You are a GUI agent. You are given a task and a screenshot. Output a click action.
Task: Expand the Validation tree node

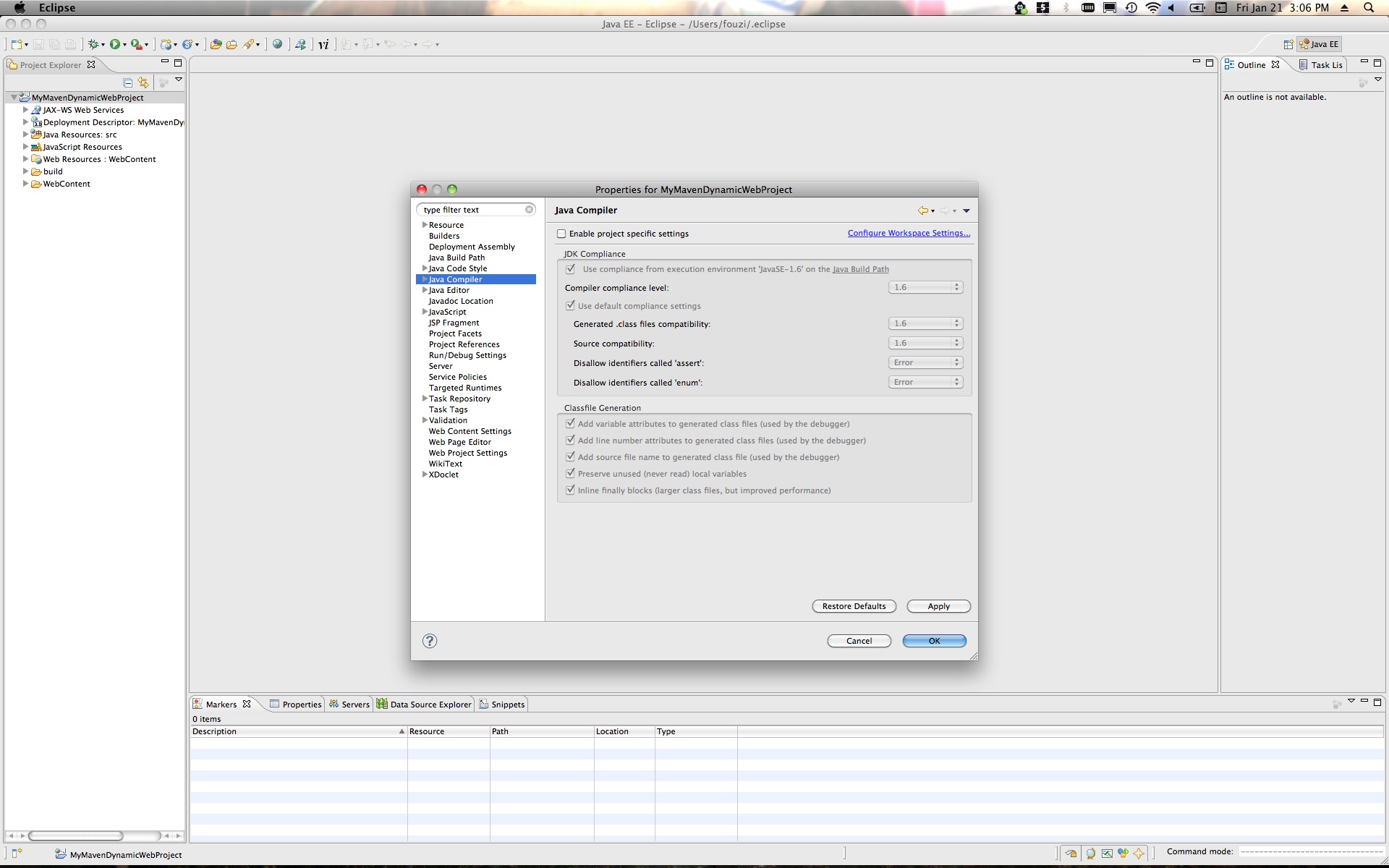425,420
